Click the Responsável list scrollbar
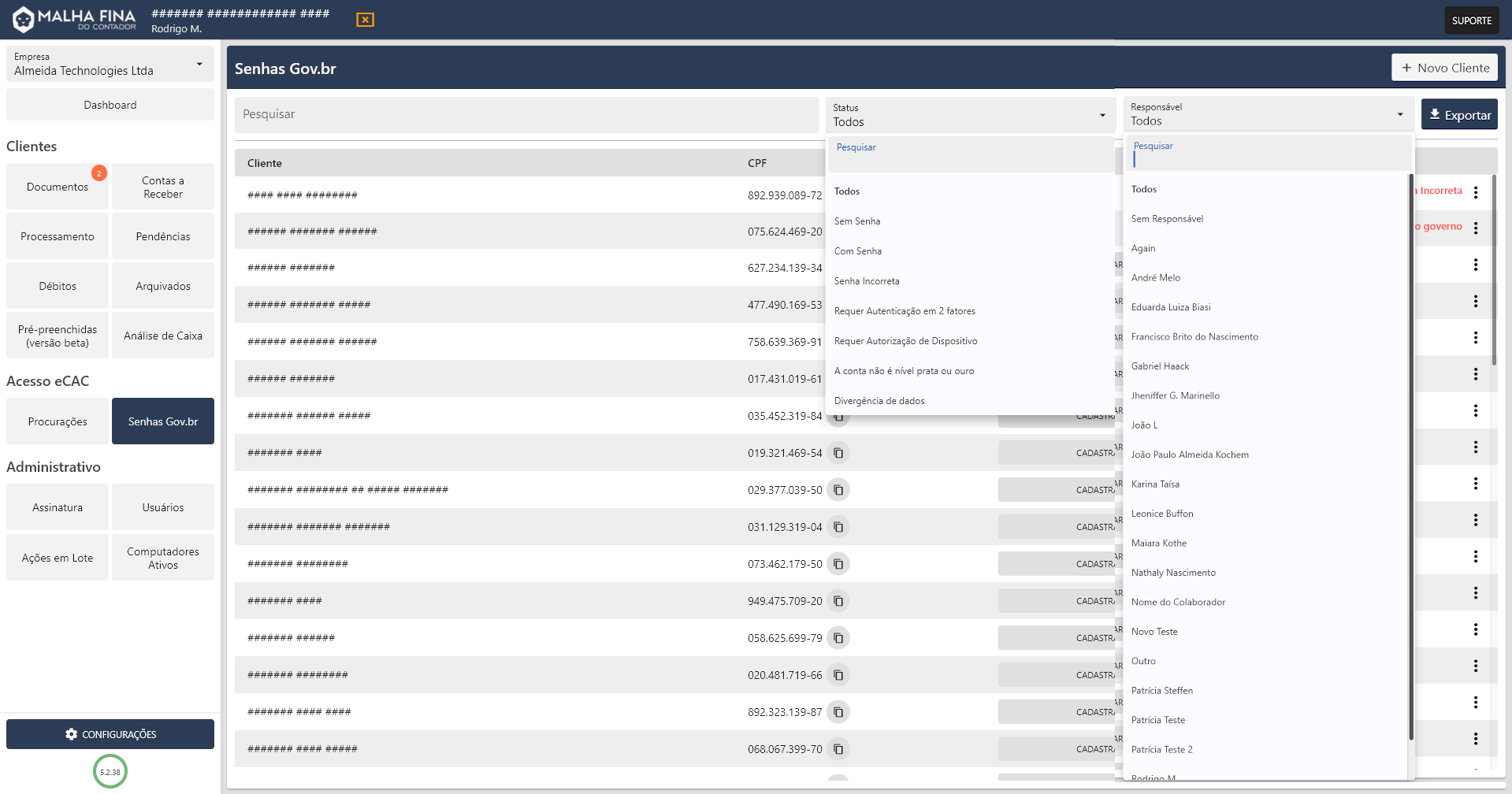Image resolution: width=1512 pixels, height=794 pixels. tap(1410, 457)
